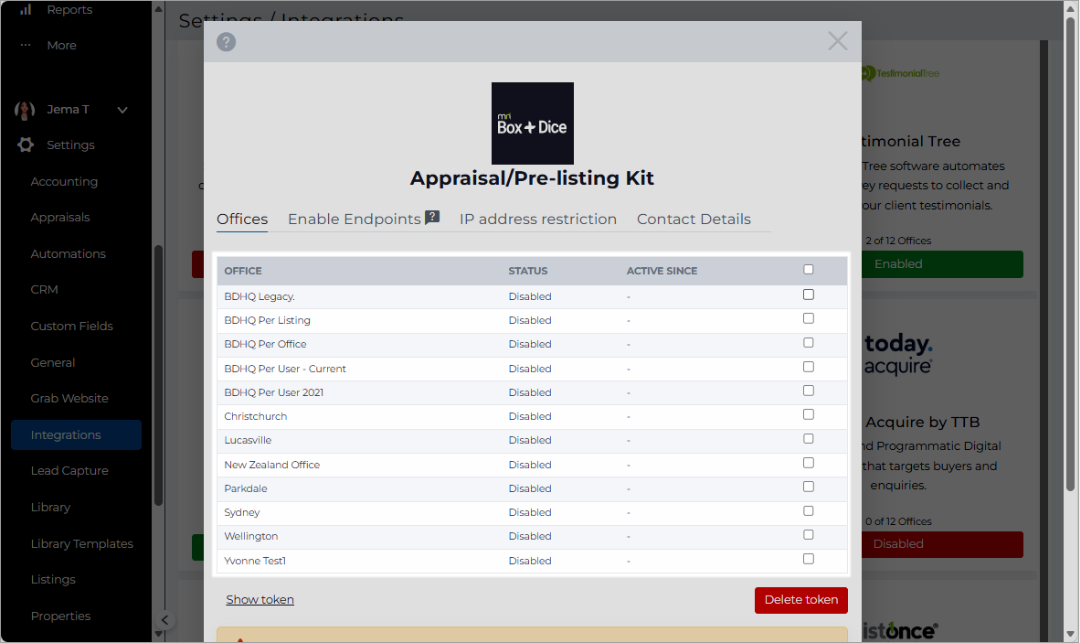Open General settings in sidebar
The image size is (1080, 643).
tap(53, 363)
